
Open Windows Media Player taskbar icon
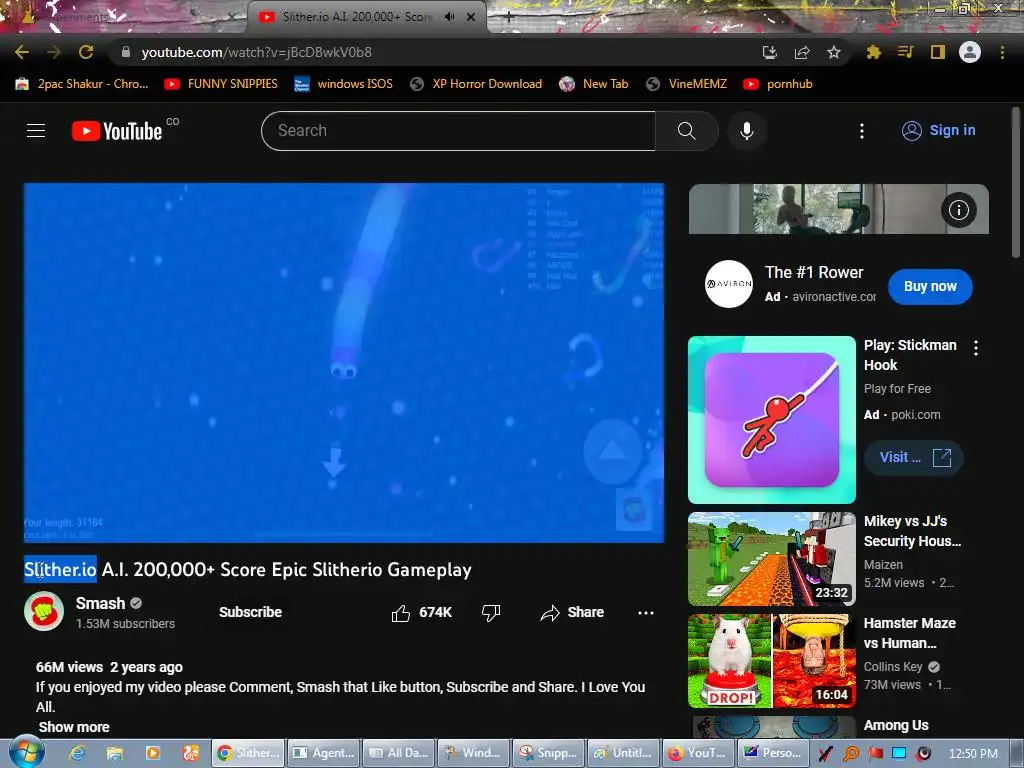(153, 753)
